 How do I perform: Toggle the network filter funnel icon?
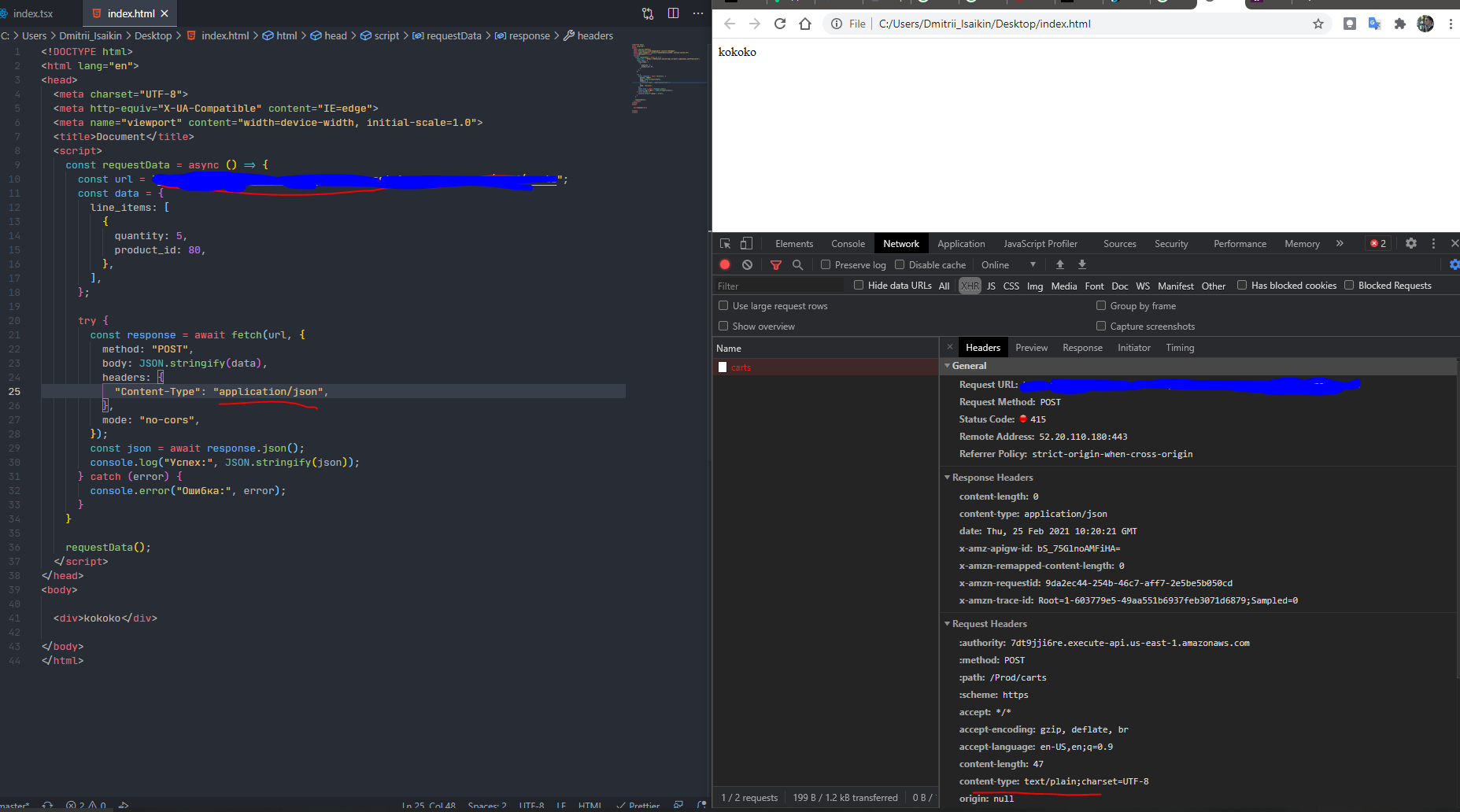tap(776, 265)
